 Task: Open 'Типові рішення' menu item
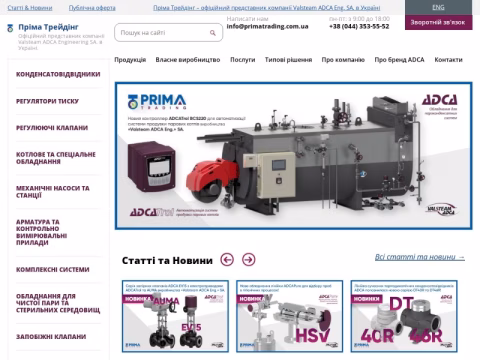[x=288, y=60]
